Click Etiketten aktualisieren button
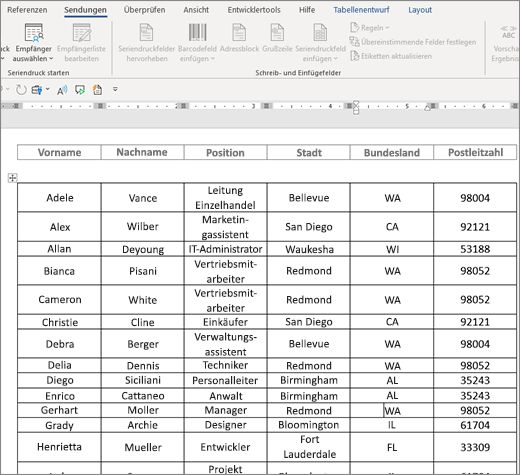 coord(391,56)
